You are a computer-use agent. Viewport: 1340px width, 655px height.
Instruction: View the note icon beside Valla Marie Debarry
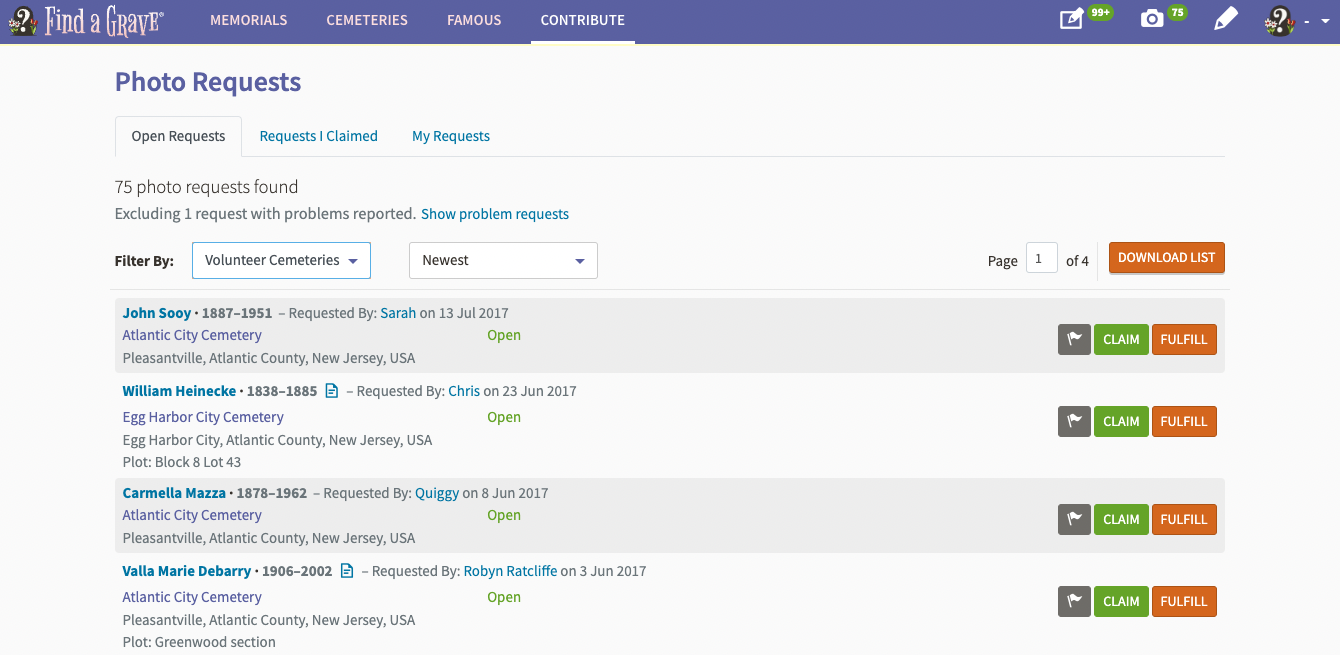pos(347,571)
